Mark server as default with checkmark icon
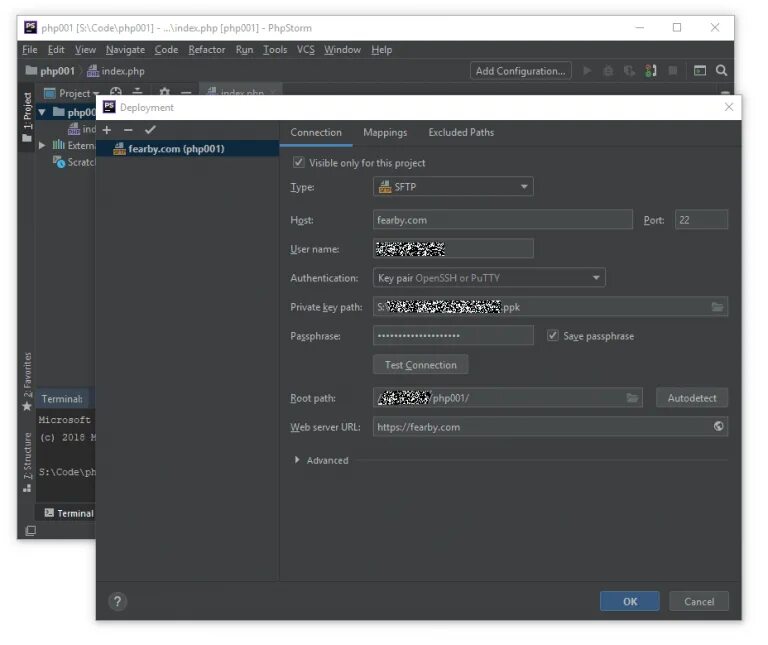This screenshot has width=768, height=645. pos(150,130)
